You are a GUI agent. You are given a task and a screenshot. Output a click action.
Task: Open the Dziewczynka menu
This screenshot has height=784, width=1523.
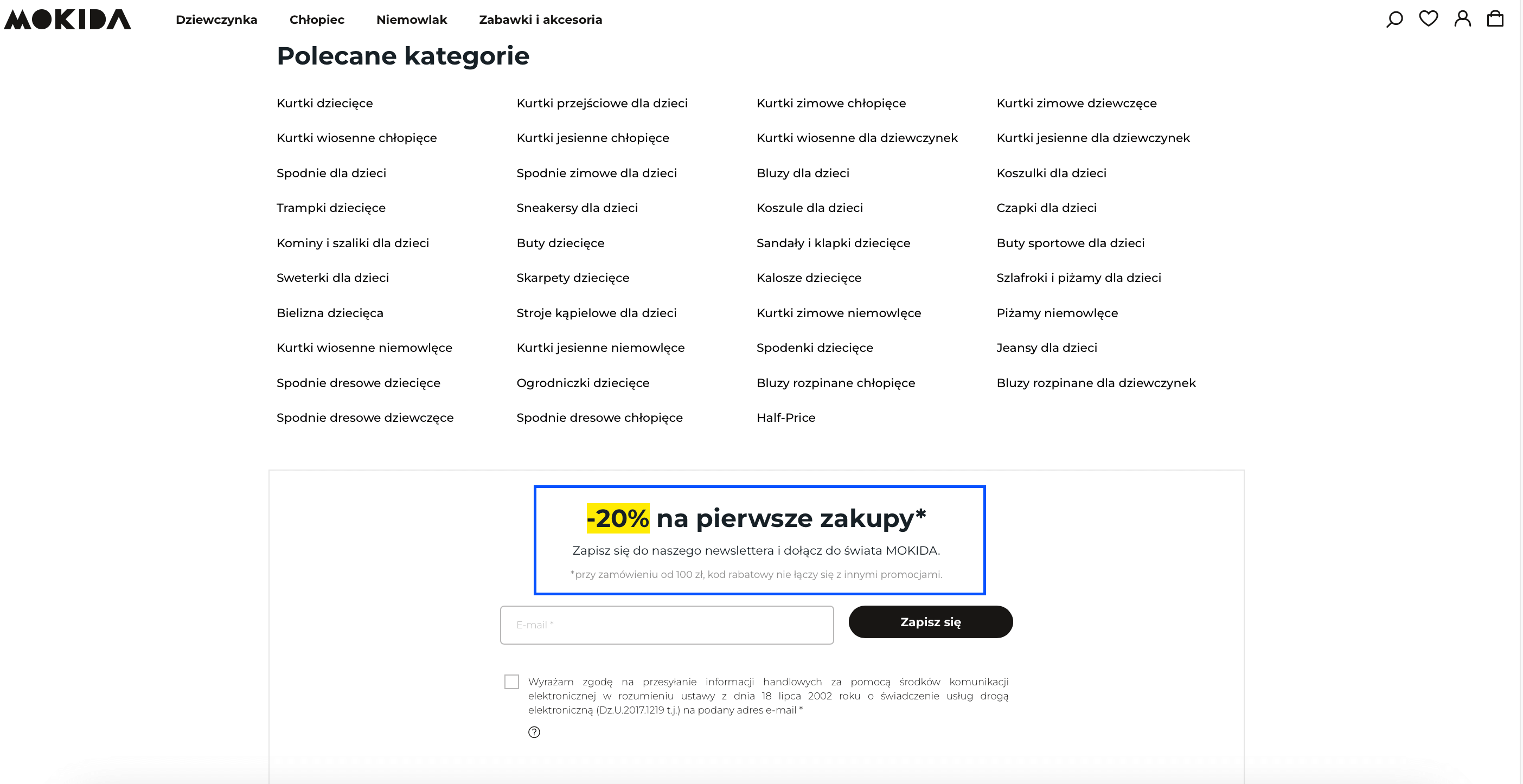(x=216, y=20)
